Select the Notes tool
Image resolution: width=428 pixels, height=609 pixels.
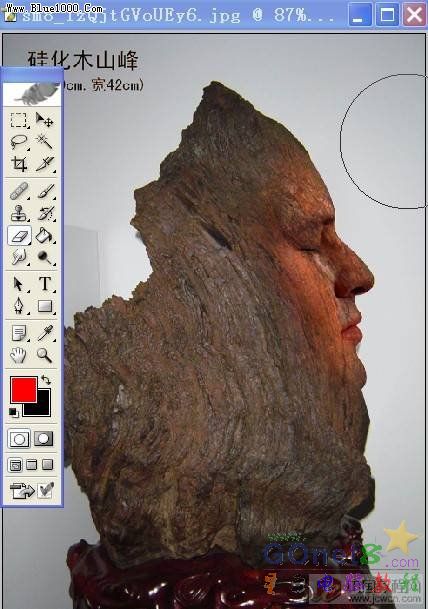(19, 333)
